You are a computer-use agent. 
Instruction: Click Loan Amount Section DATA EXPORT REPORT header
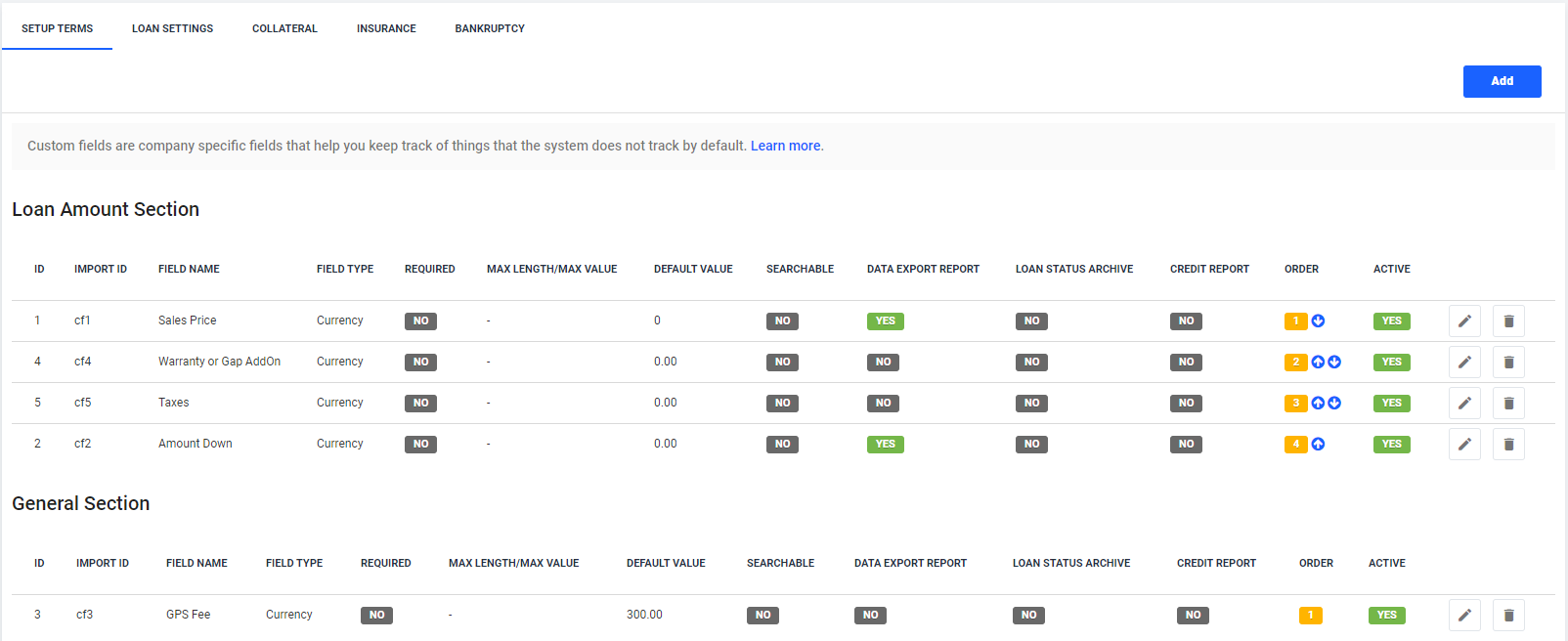pyautogui.click(x=923, y=269)
